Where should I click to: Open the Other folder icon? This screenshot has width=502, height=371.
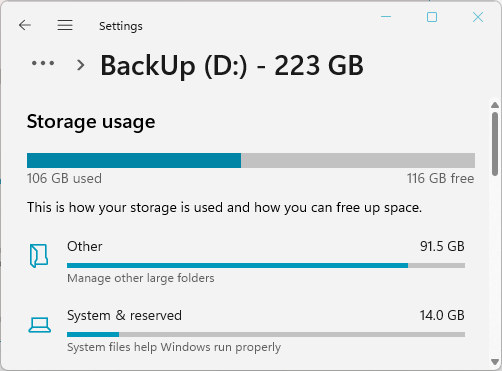39,256
